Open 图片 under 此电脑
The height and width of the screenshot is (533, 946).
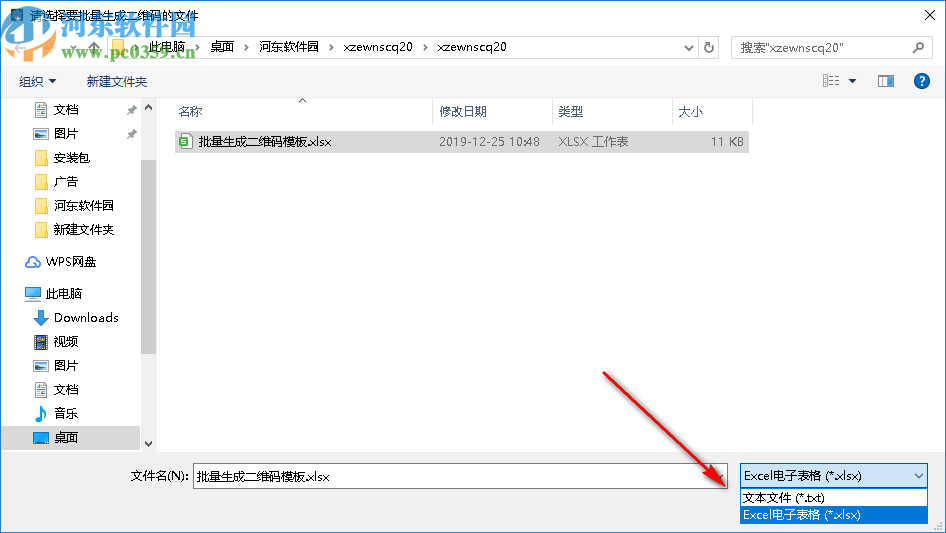pyautogui.click(x=56, y=366)
